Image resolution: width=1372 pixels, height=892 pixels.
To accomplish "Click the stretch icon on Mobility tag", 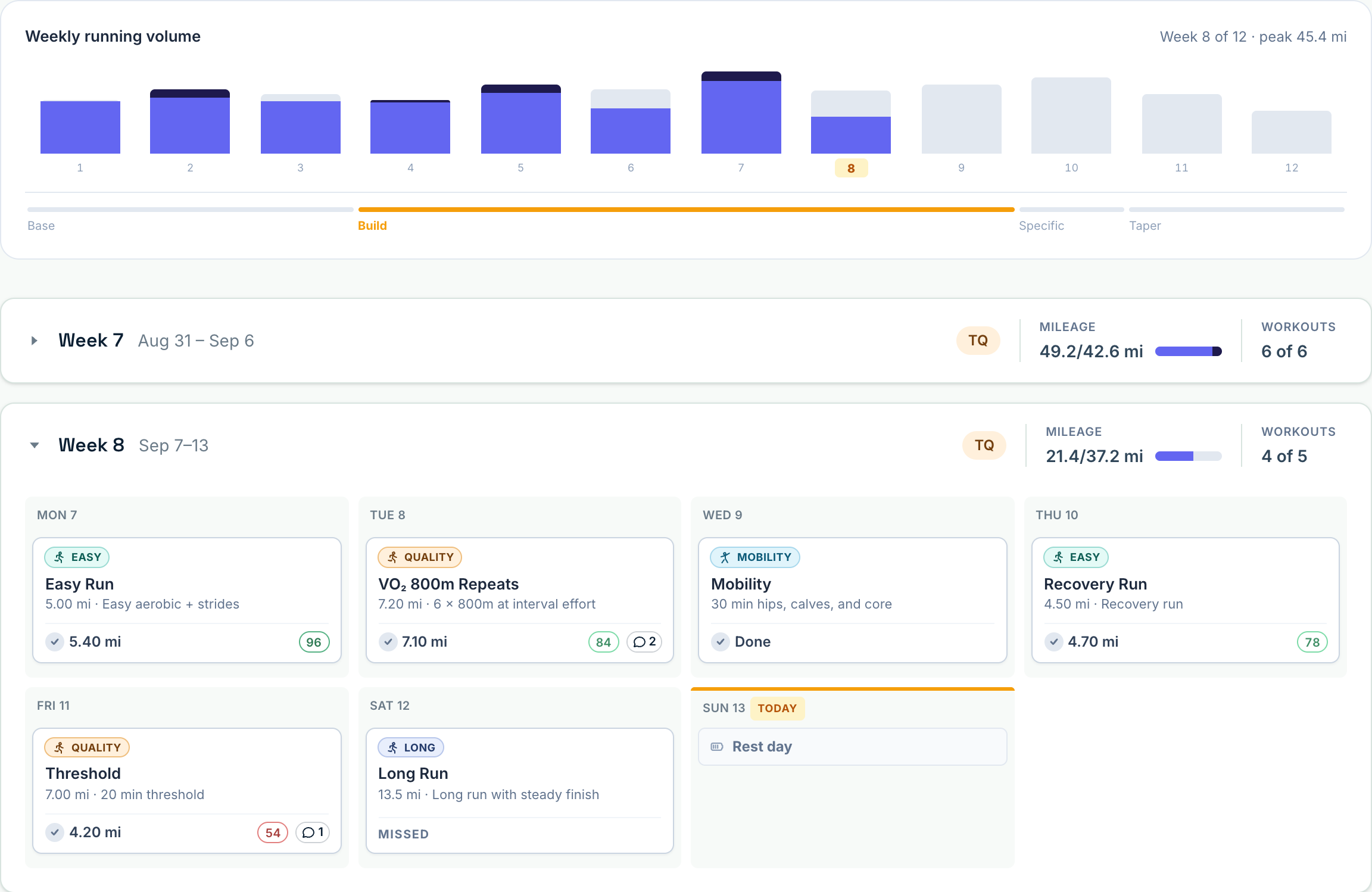I will tap(725, 557).
